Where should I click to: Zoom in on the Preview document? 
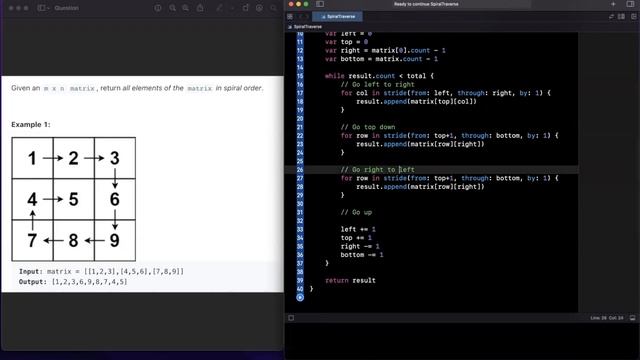click(186, 8)
